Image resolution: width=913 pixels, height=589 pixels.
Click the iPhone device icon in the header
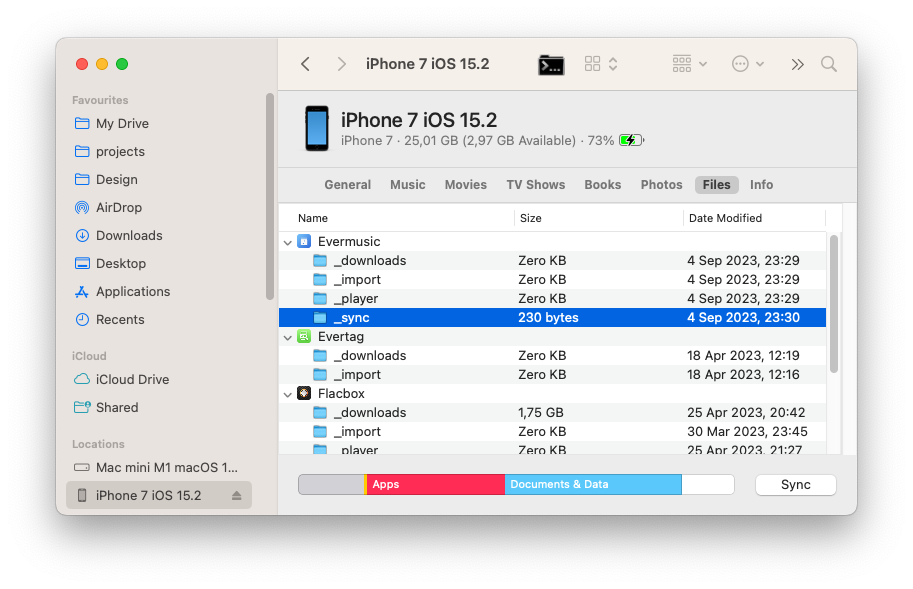(316, 129)
